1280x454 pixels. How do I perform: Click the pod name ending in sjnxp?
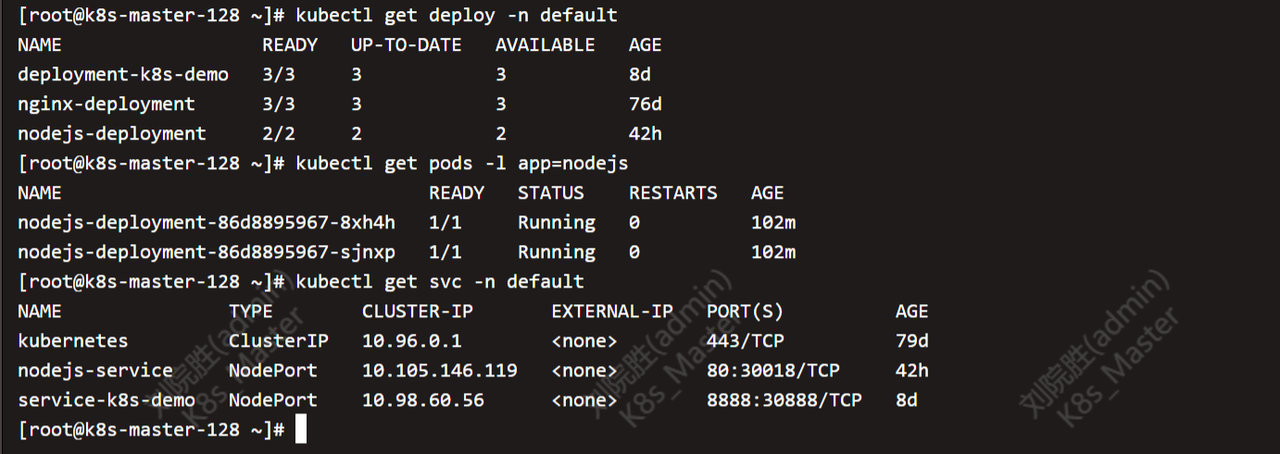[206, 252]
